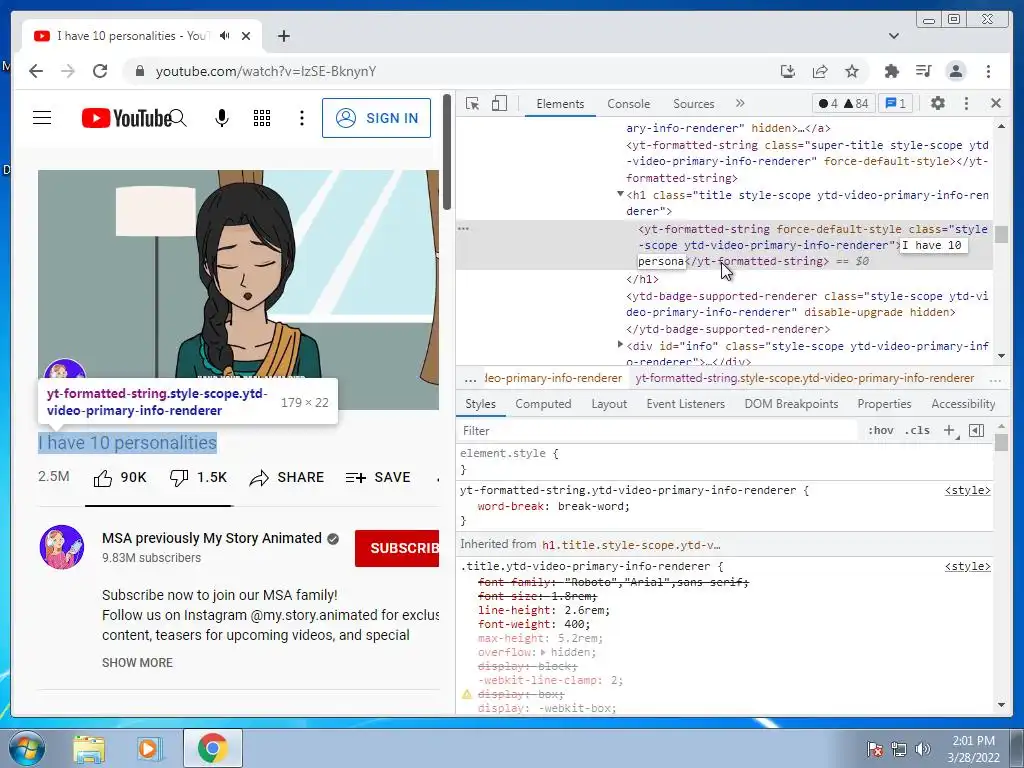This screenshot has height=768, width=1024.
Task: Click the share page icon in address bar
Action: [820, 71]
